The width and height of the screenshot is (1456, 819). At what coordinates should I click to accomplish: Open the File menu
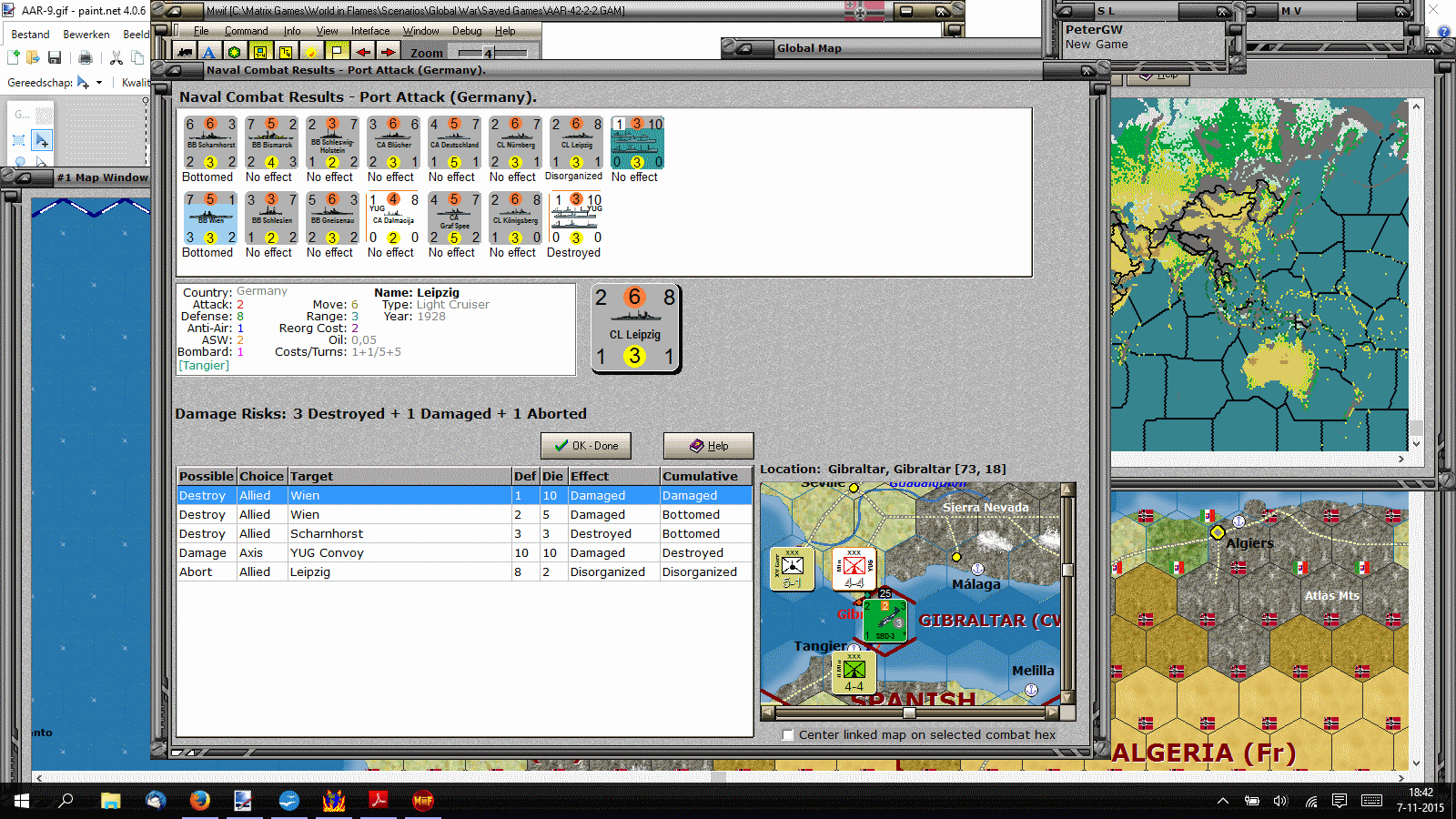(201, 31)
